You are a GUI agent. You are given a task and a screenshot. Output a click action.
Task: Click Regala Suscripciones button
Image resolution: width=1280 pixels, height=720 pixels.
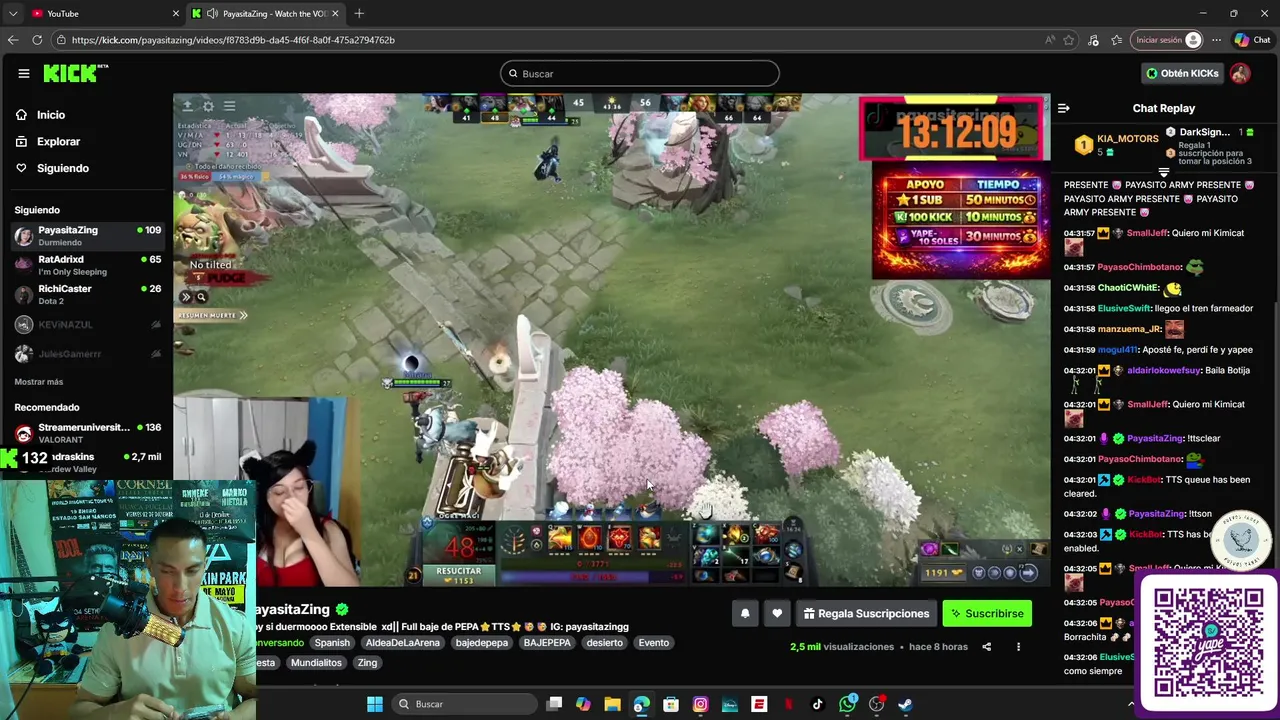(x=866, y=614)
